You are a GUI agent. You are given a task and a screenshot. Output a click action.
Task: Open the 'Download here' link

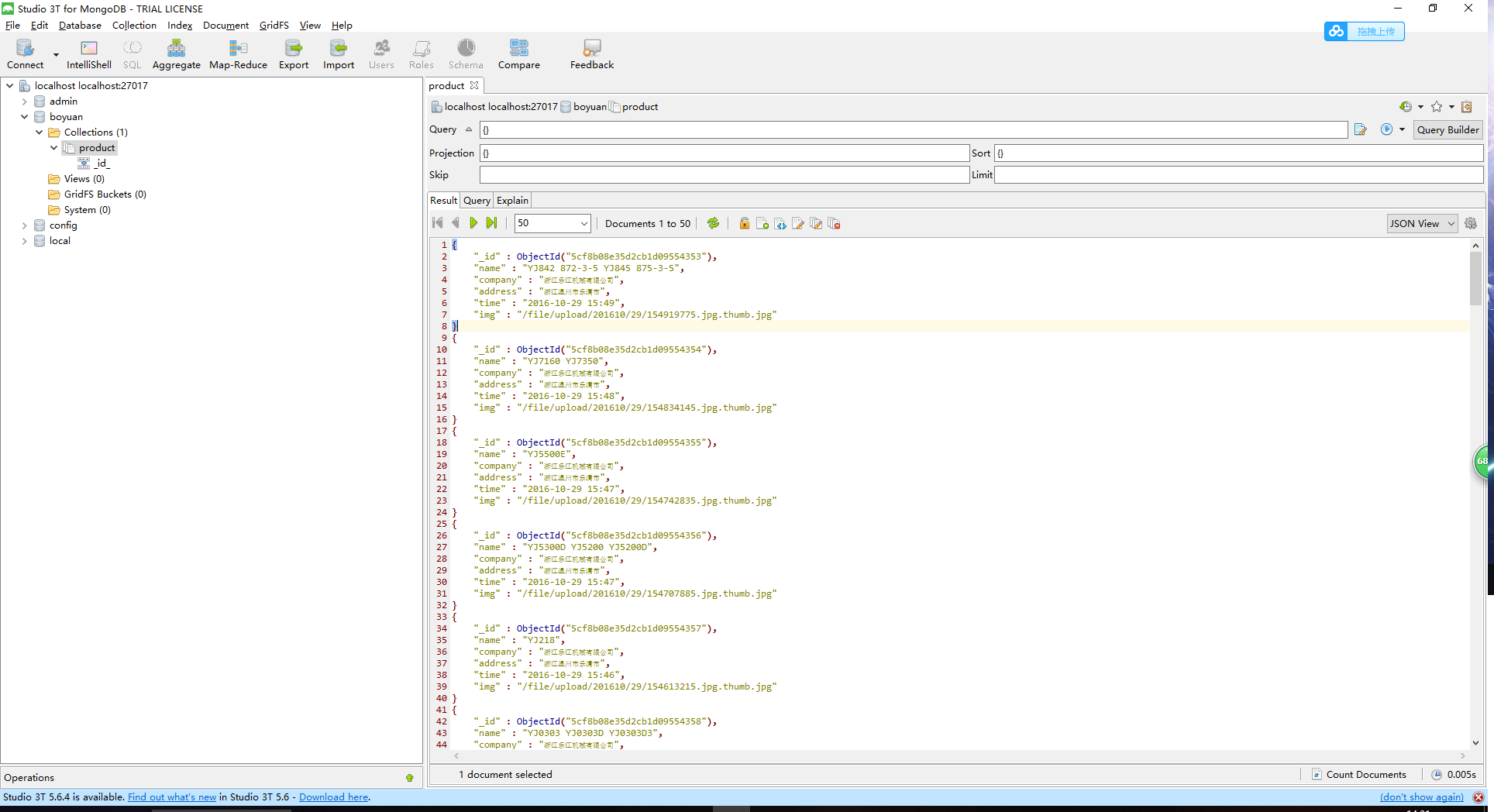[333, 797]
